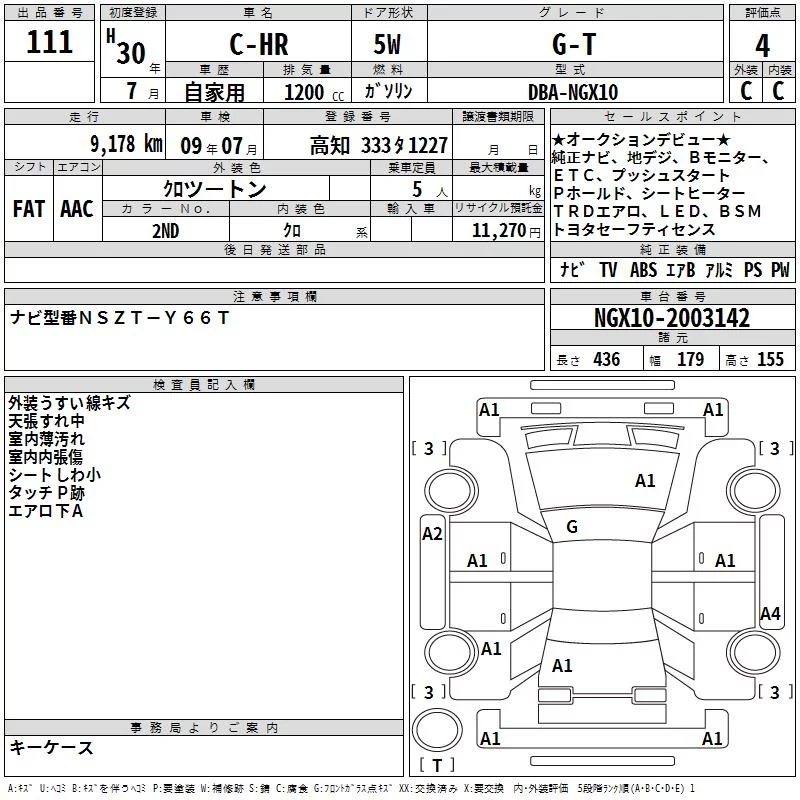Click the equipment item PW
Screen dimensions: 800x800
coord(780,269)
